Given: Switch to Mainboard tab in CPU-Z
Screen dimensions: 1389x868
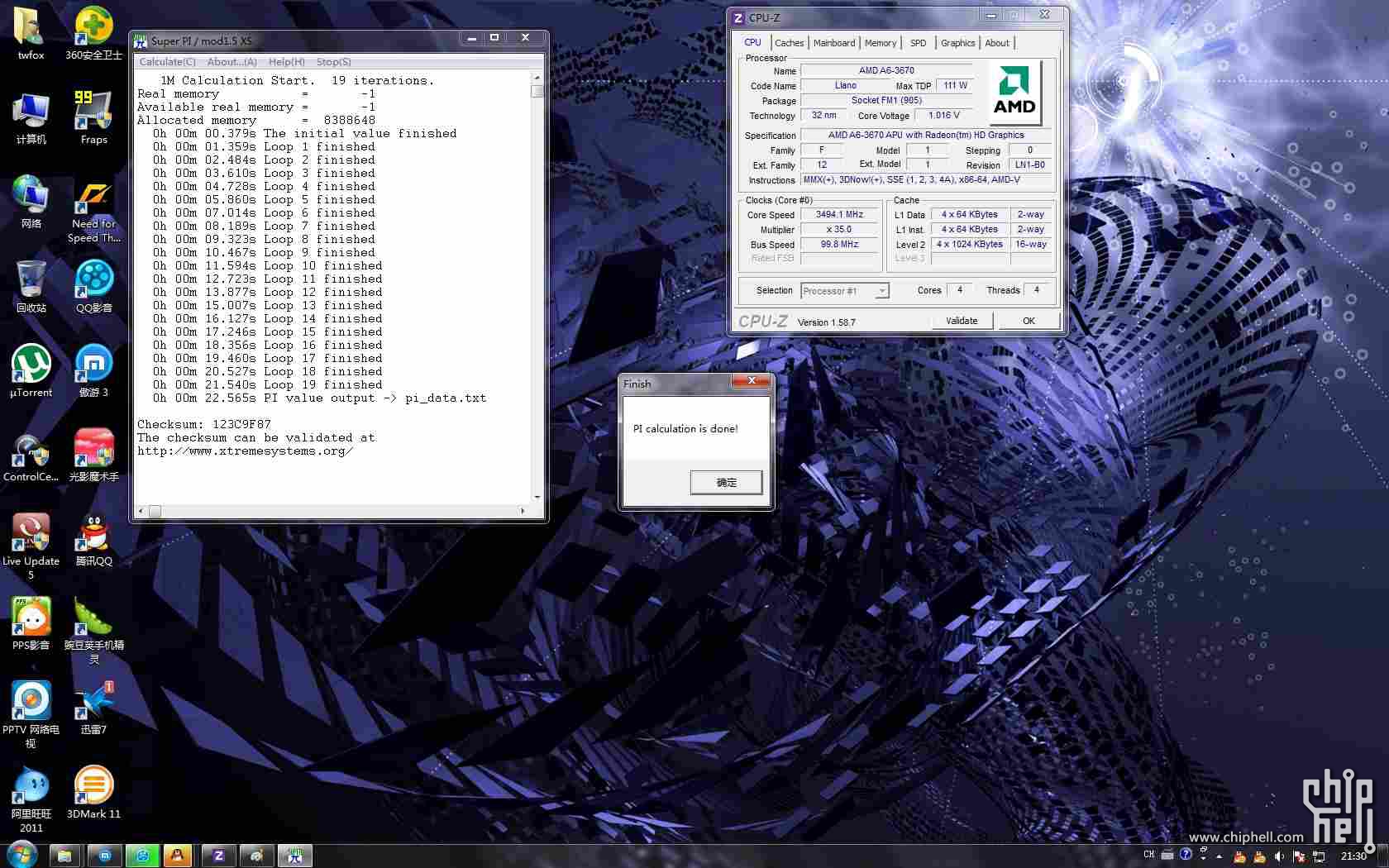Looking at the screenshot, I should [834, 43].
